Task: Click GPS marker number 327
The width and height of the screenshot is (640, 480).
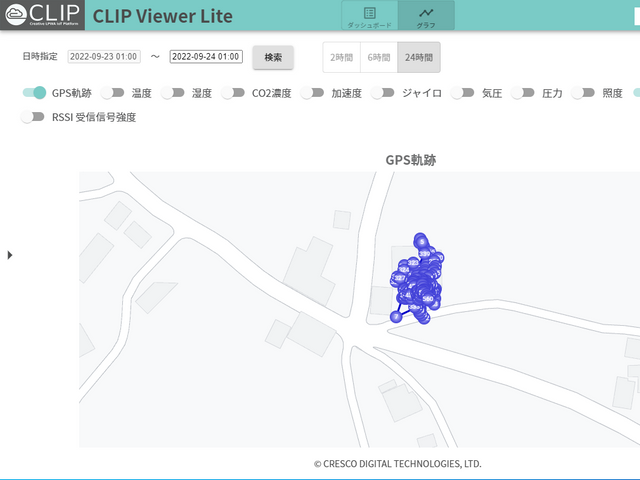Action: pos(400,278)
